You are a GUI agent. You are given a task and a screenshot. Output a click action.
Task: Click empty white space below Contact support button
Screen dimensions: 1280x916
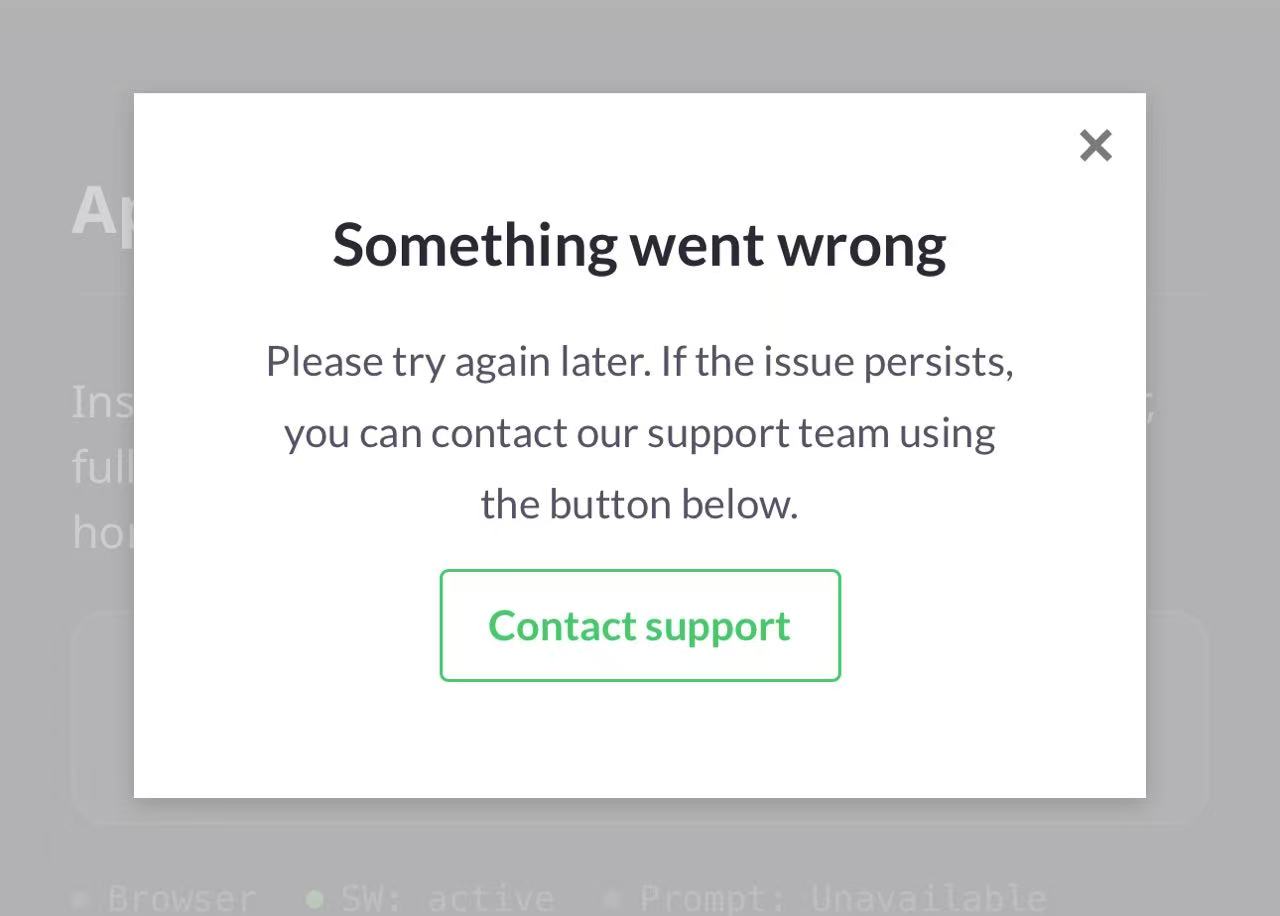point(640,740)
